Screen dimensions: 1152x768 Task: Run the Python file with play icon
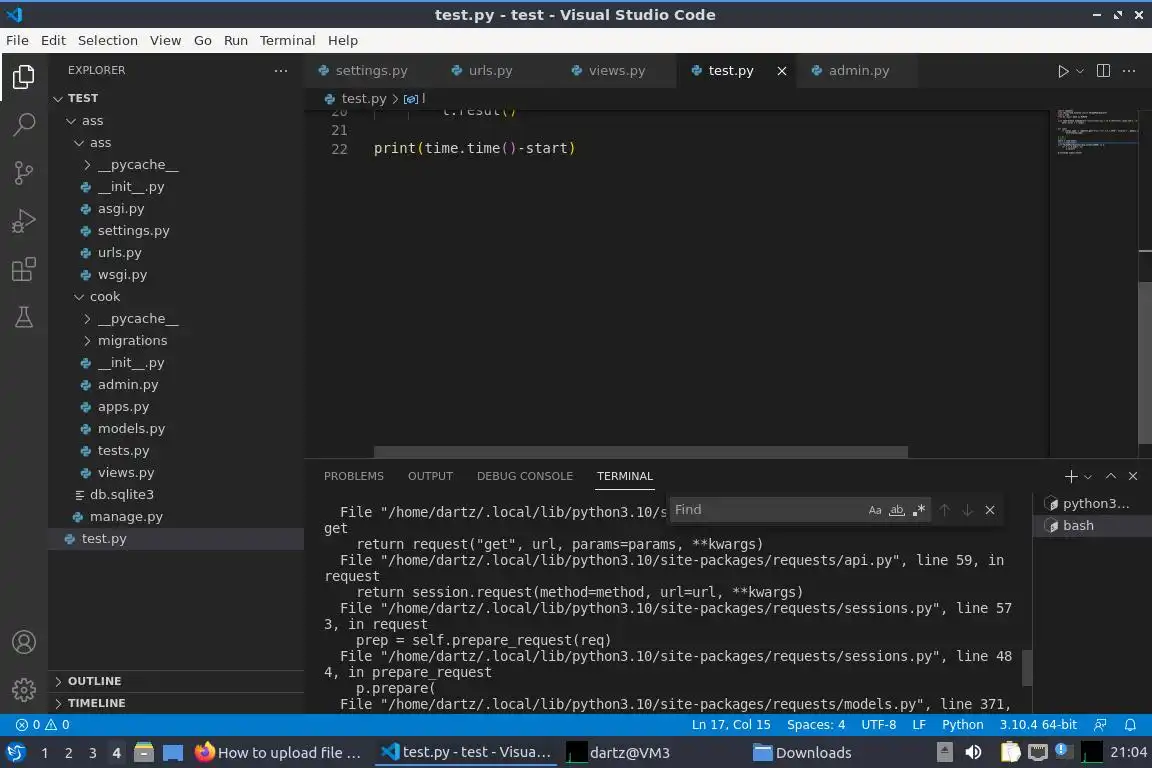(1062, 71)
